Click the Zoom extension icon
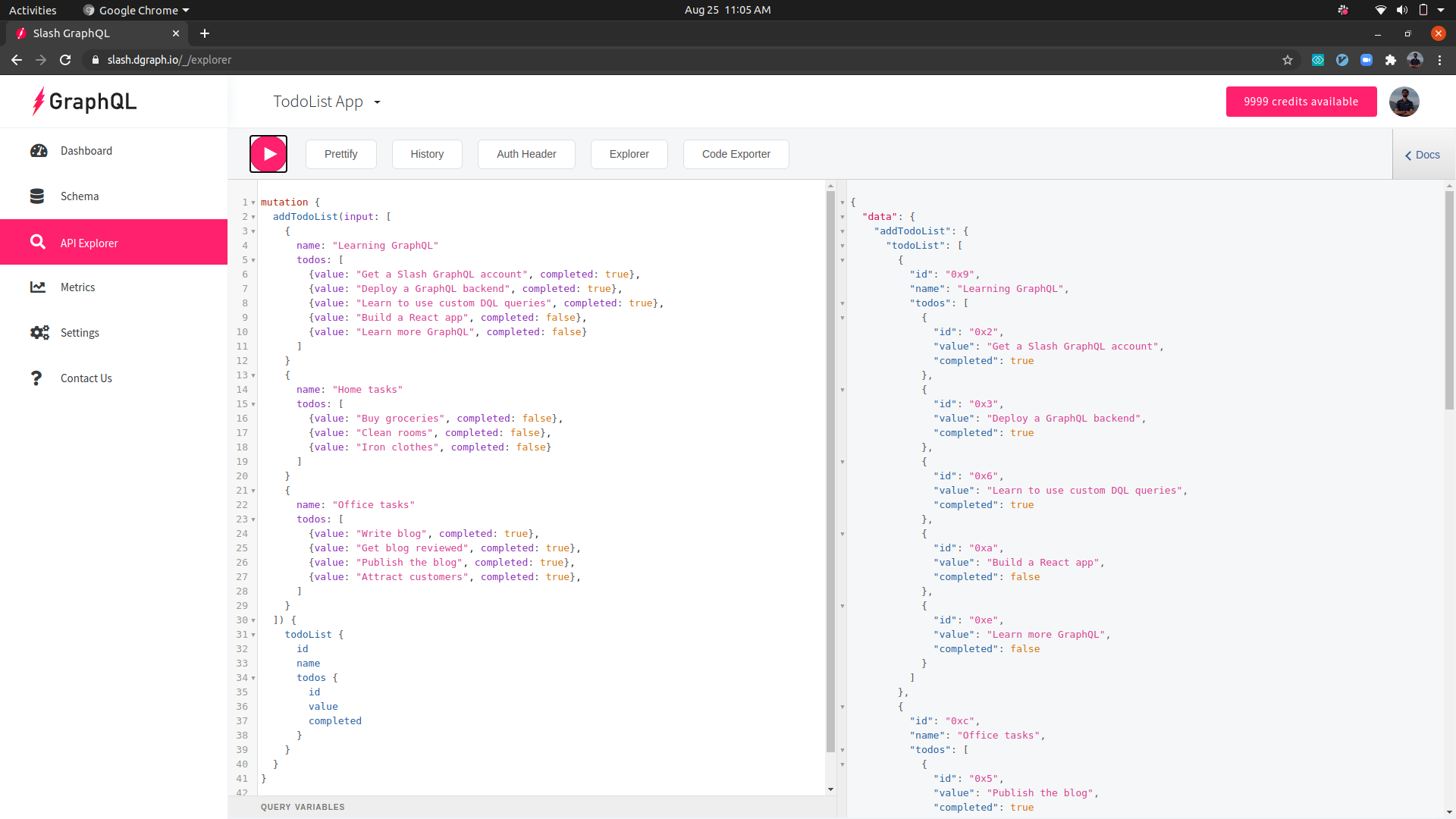The width and height of the screenshot is (1456, 819). click(1367, 60)
